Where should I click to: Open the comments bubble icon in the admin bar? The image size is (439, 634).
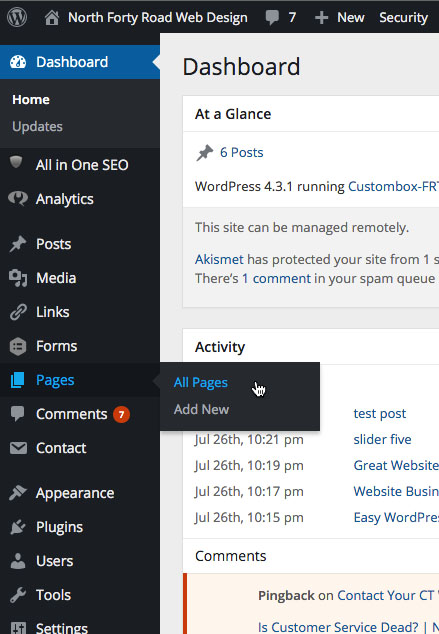272,18
